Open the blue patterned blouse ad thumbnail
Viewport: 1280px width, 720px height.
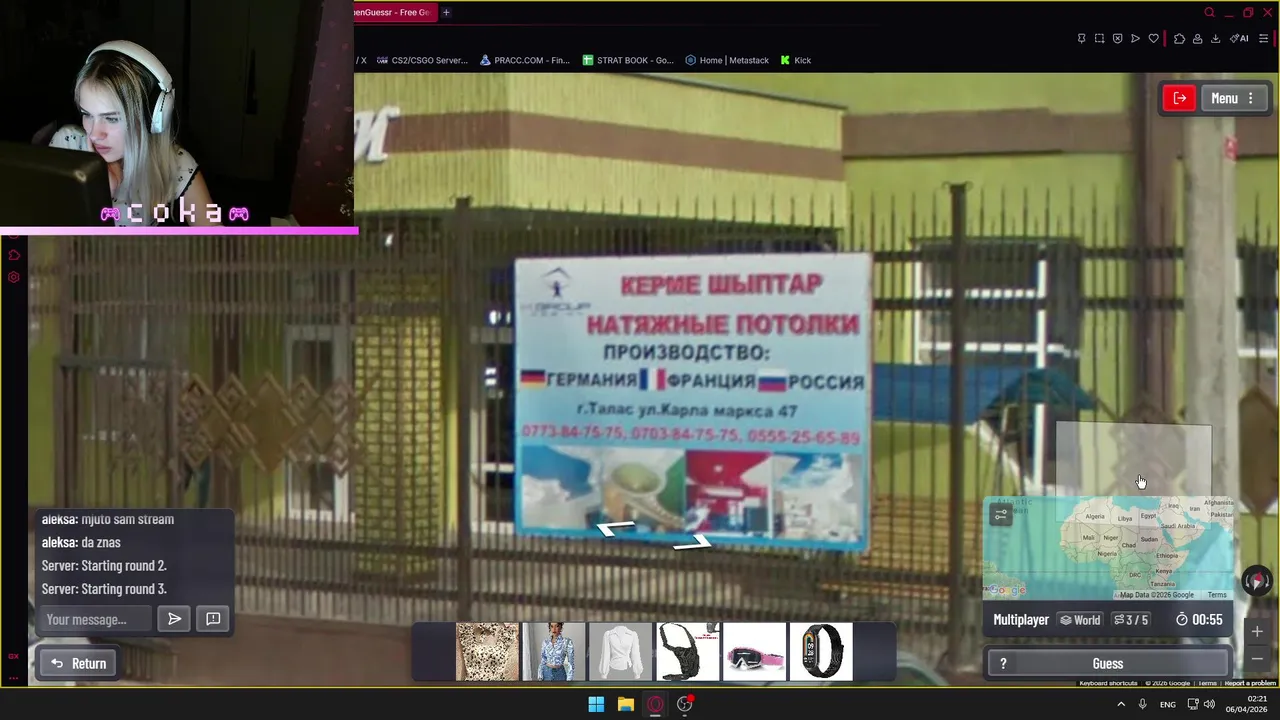click(554, 651)
